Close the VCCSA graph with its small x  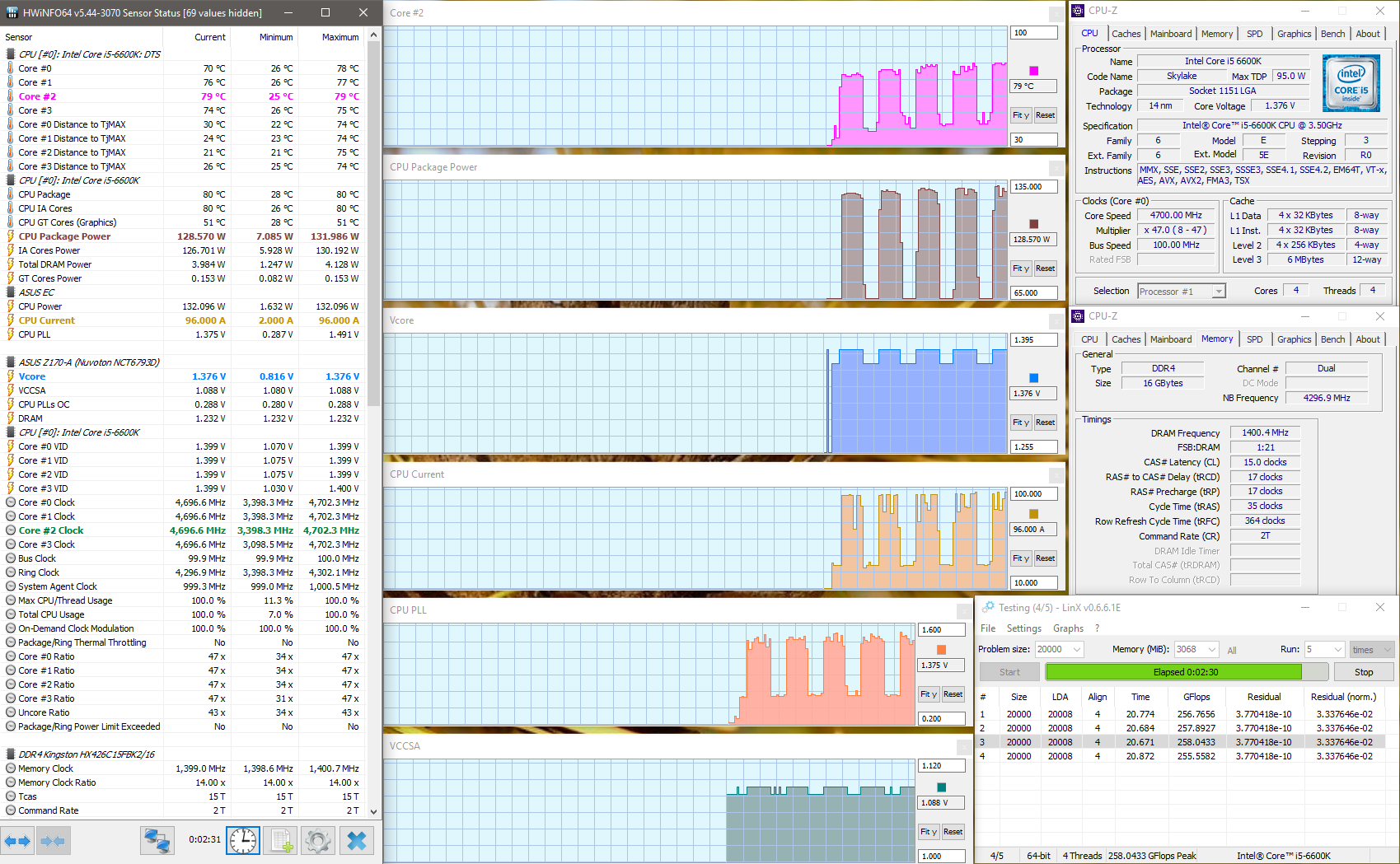[964, 747]
